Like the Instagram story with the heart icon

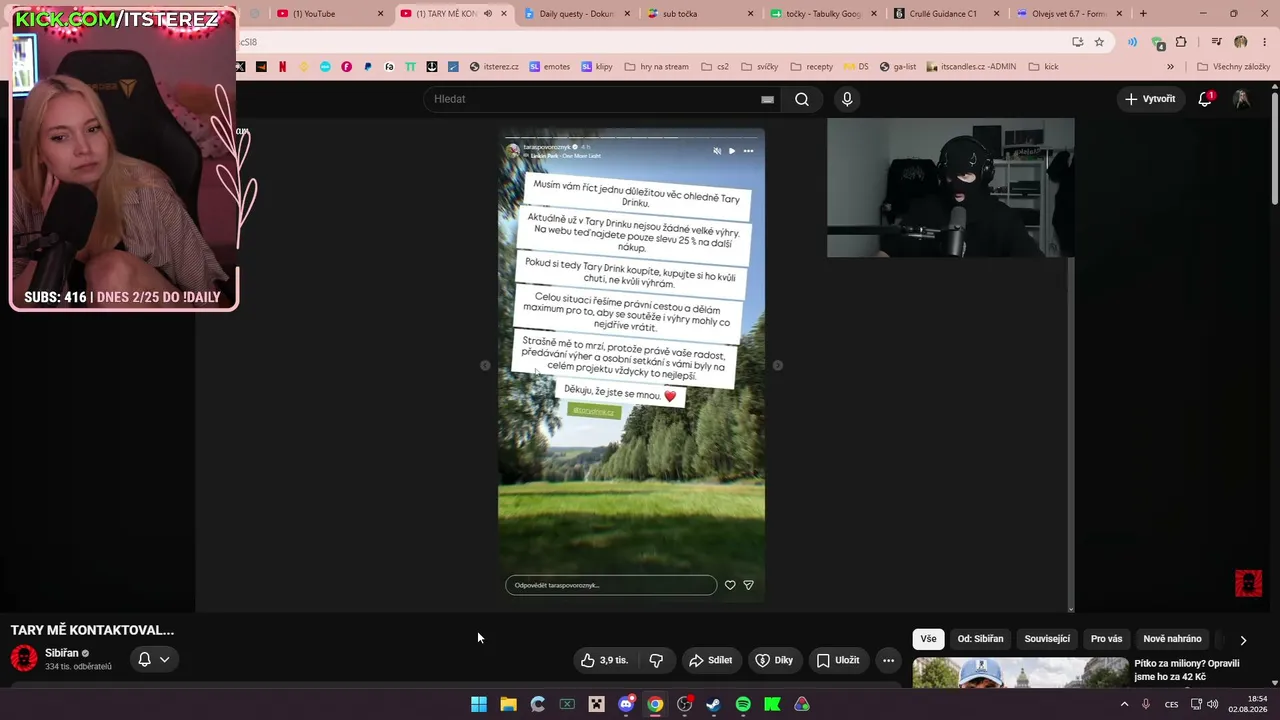730,585
